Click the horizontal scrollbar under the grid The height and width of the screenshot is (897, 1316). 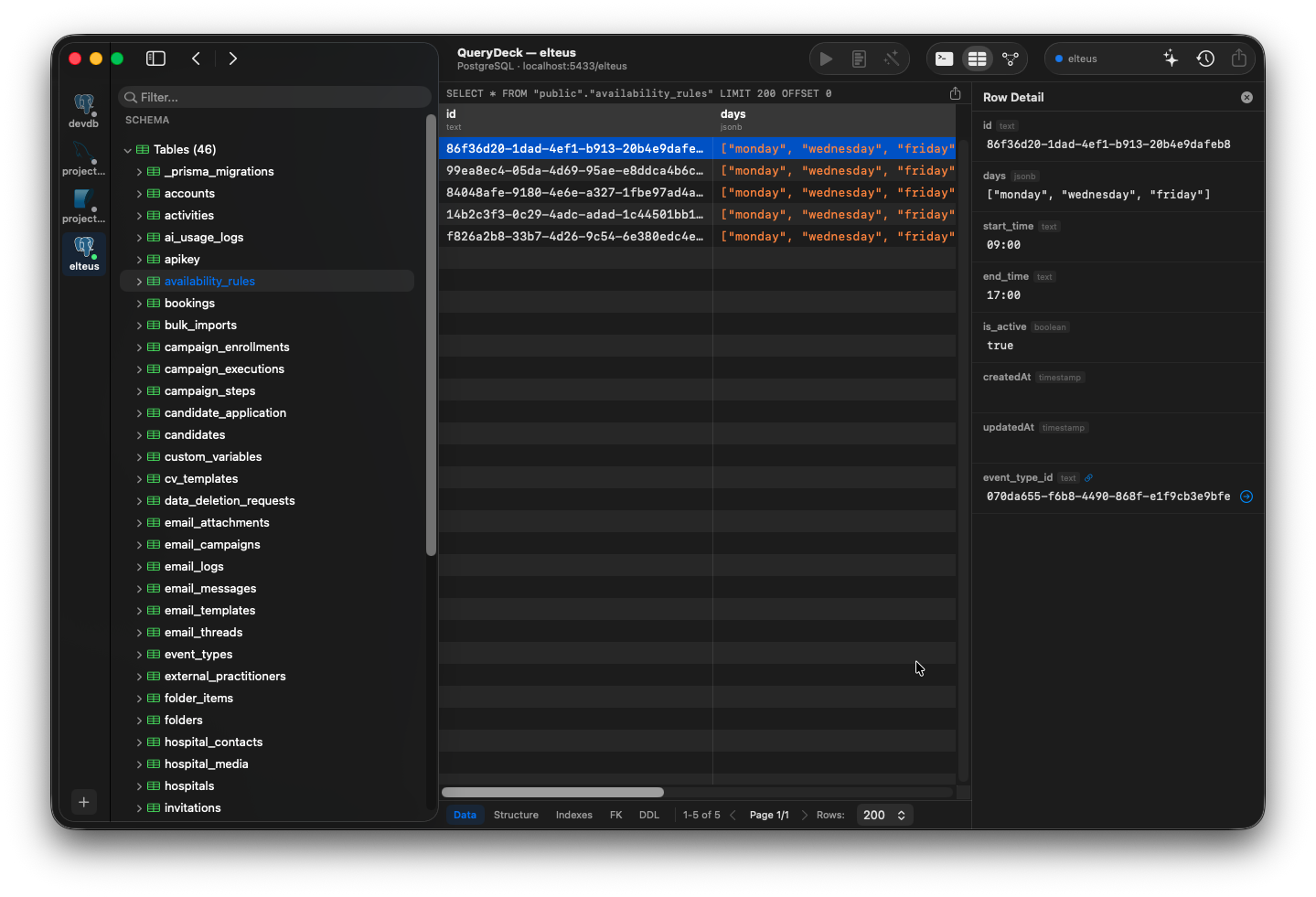pyautogui.click(x=552, y=793)
